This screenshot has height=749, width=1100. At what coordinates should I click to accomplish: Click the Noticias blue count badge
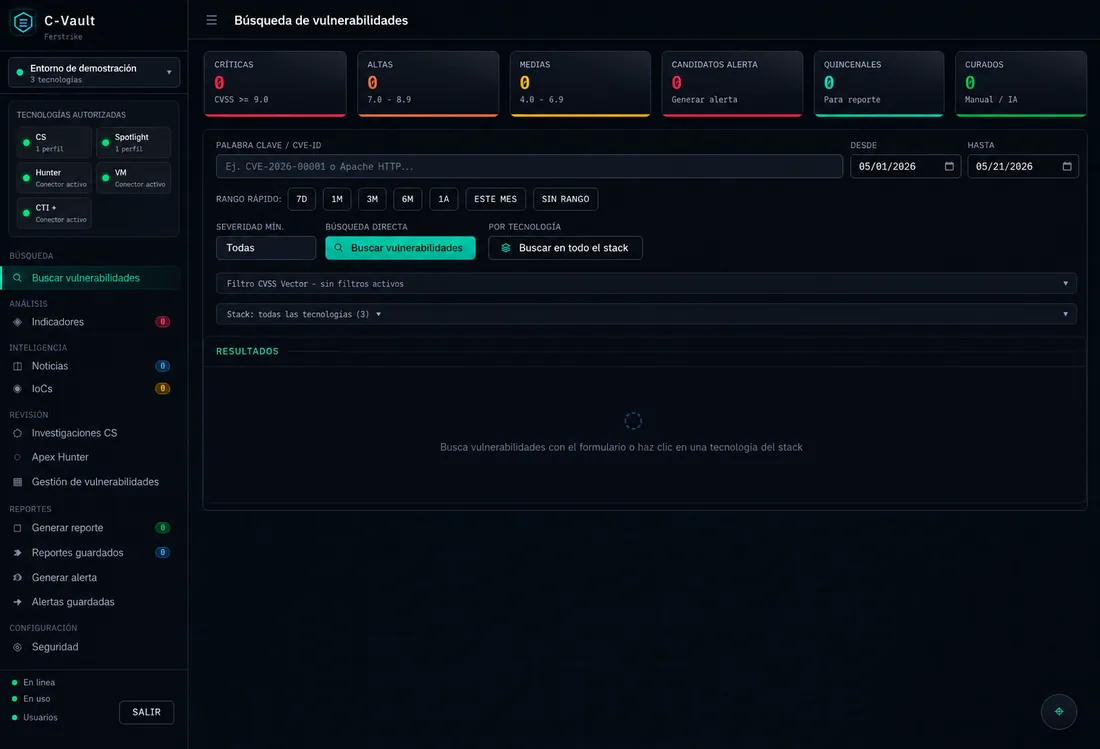click(163, 366)
